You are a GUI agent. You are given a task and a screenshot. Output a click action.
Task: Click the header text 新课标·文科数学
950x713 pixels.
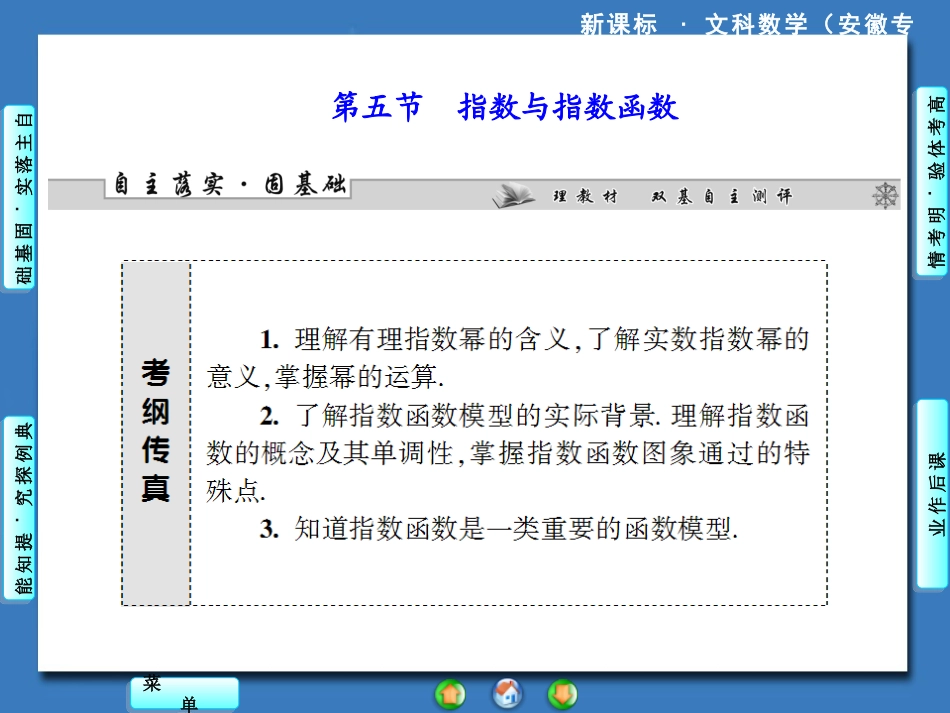[694, 24]
